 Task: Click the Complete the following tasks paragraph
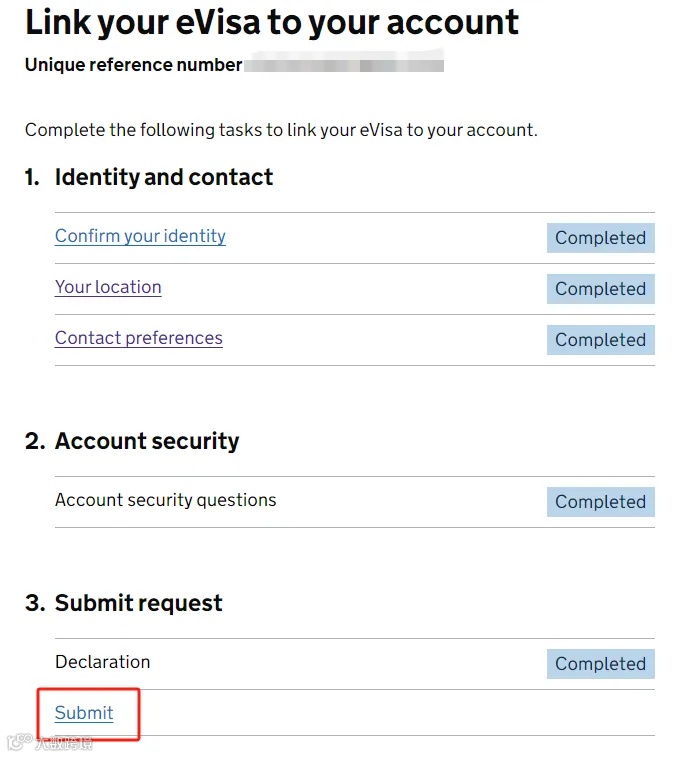pos(281,130)
